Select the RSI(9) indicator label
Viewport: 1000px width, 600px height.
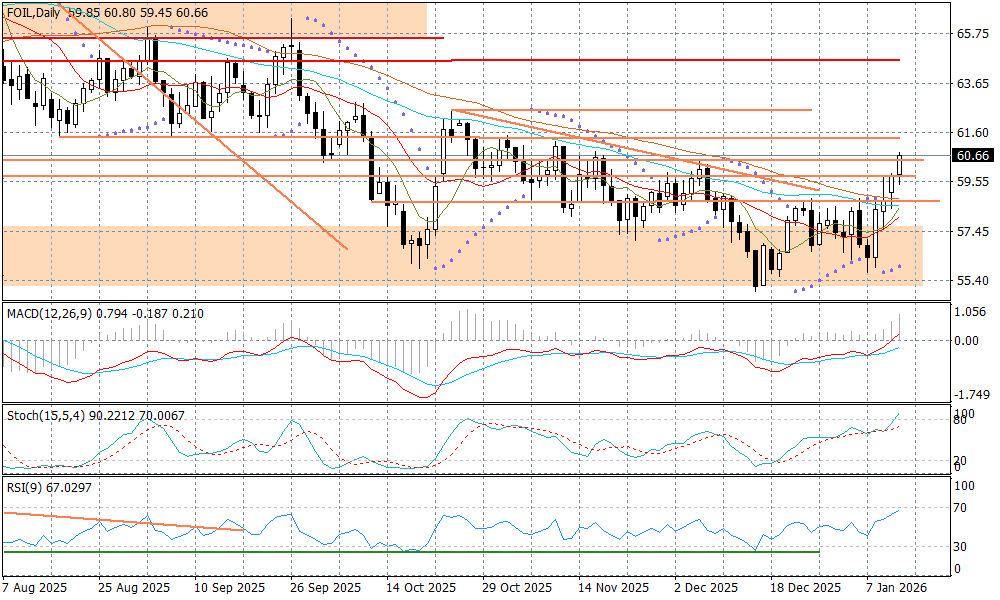pyautogui.click(x=25, y=487)
